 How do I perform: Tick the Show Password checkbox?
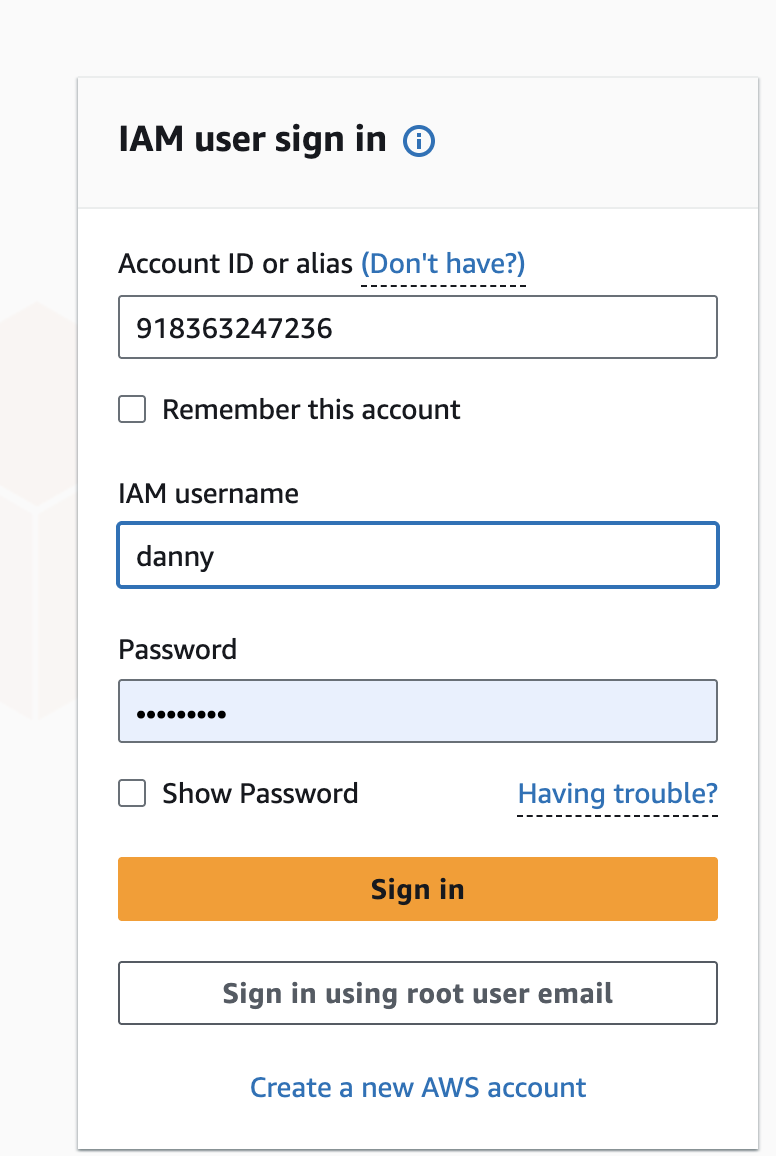click(132, 794)
